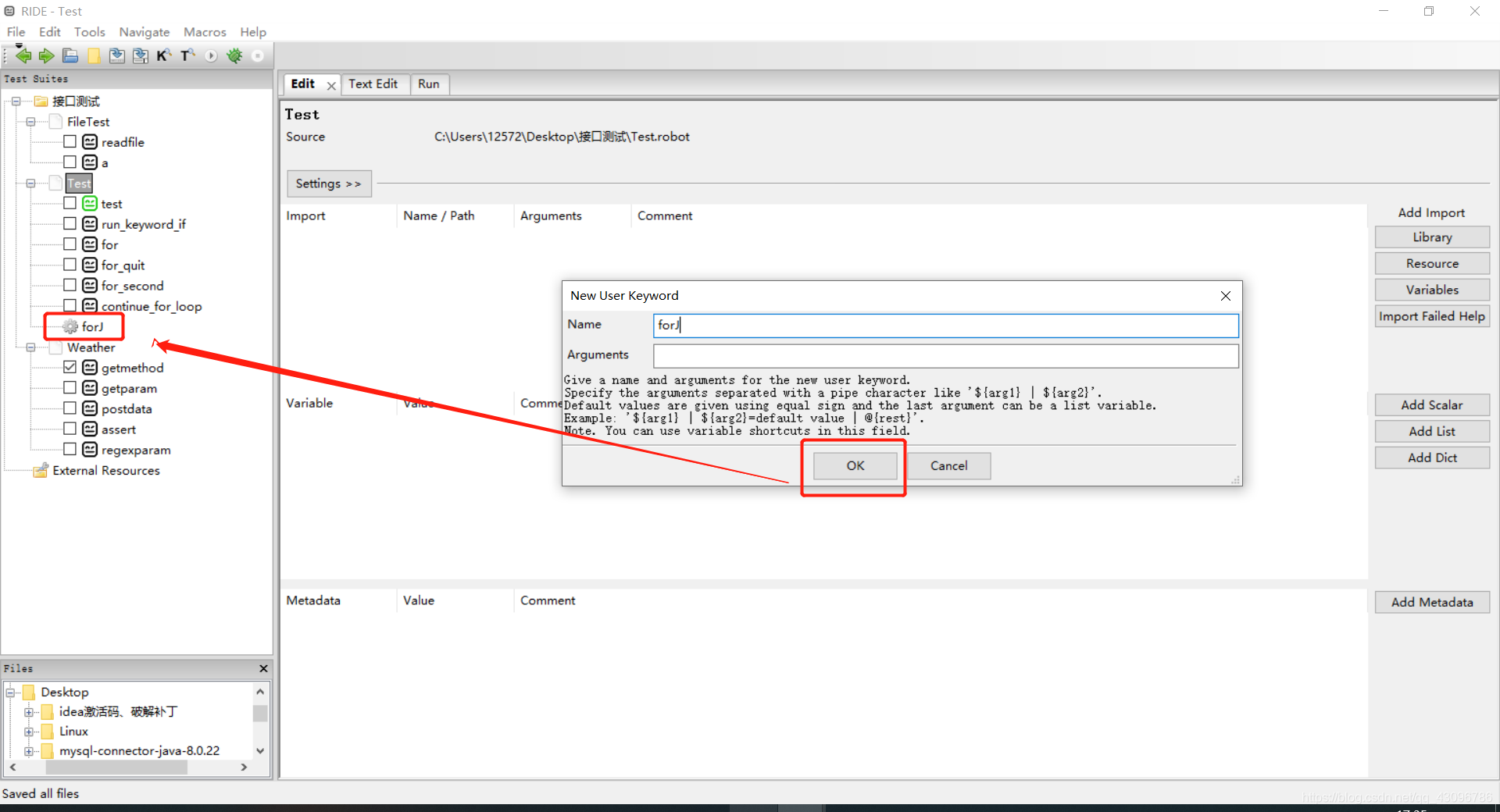Select the 'a' test case icon
The image size is (1500, 812).
[90, 162]
